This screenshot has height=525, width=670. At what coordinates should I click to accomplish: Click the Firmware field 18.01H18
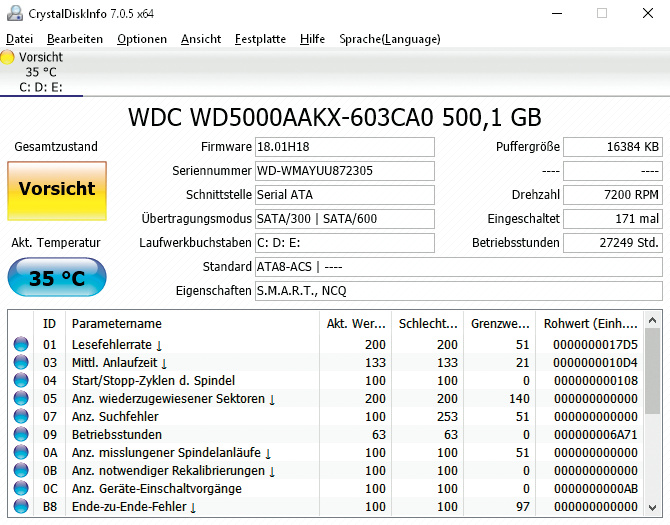click(345, 147)
